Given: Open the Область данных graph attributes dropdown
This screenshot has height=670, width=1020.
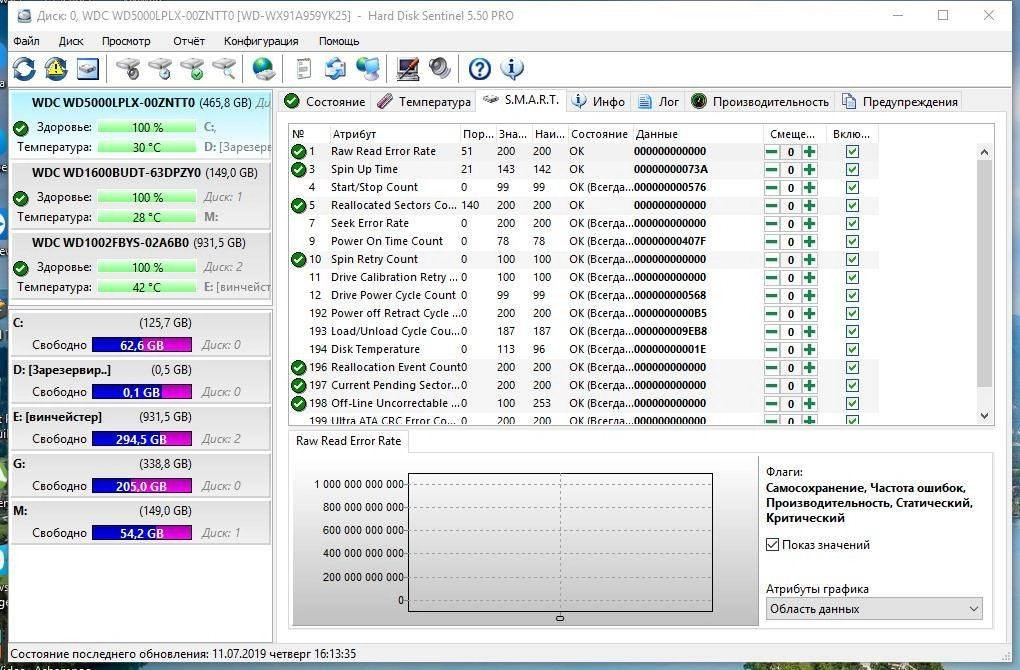Looking at the screenshot, I should [874, 609].
